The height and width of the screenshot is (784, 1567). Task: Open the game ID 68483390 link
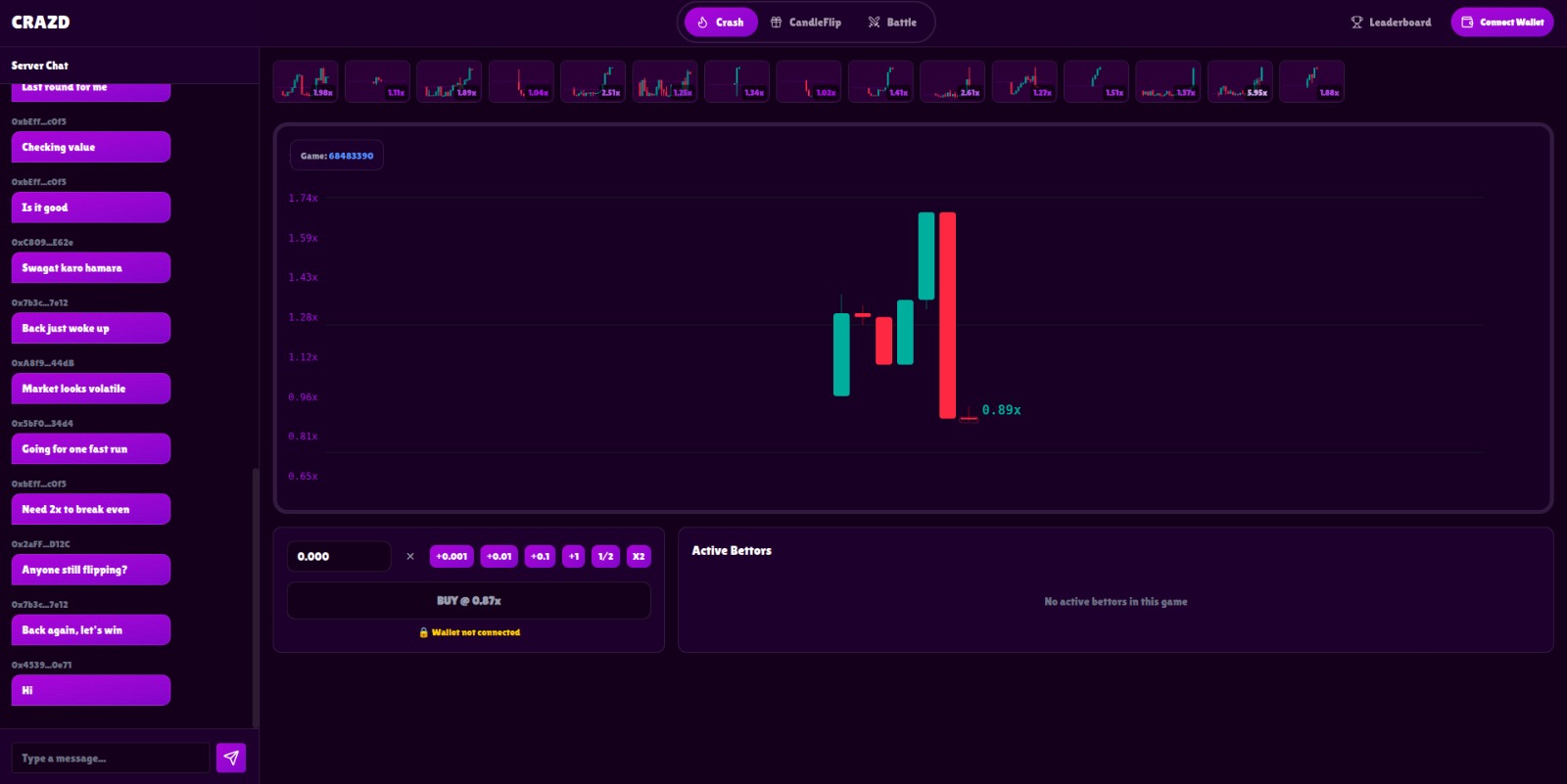tap(351, 156)
